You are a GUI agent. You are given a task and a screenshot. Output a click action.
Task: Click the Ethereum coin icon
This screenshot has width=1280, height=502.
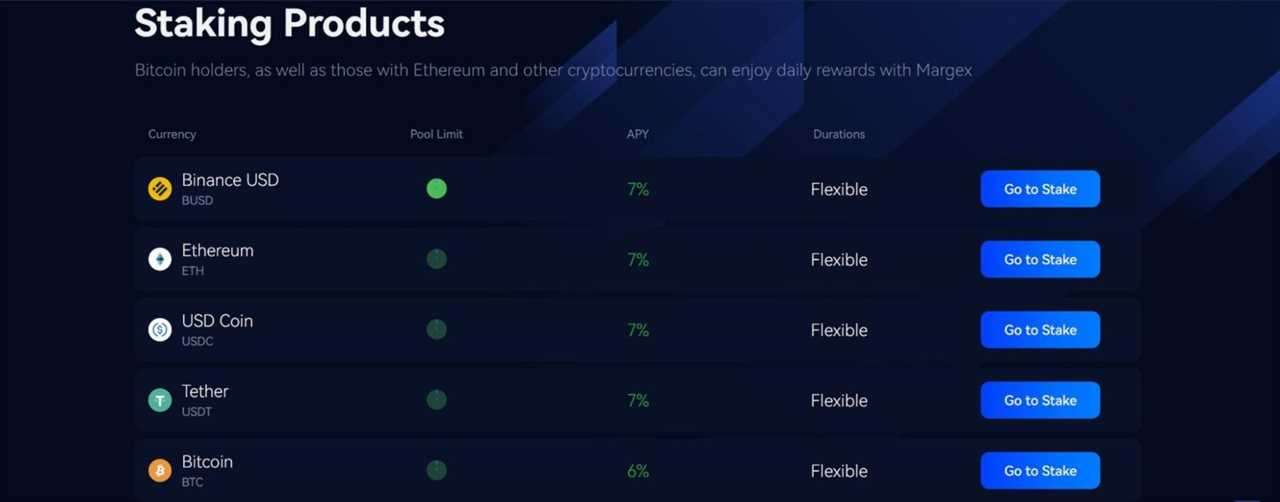(x=160, y=260)
